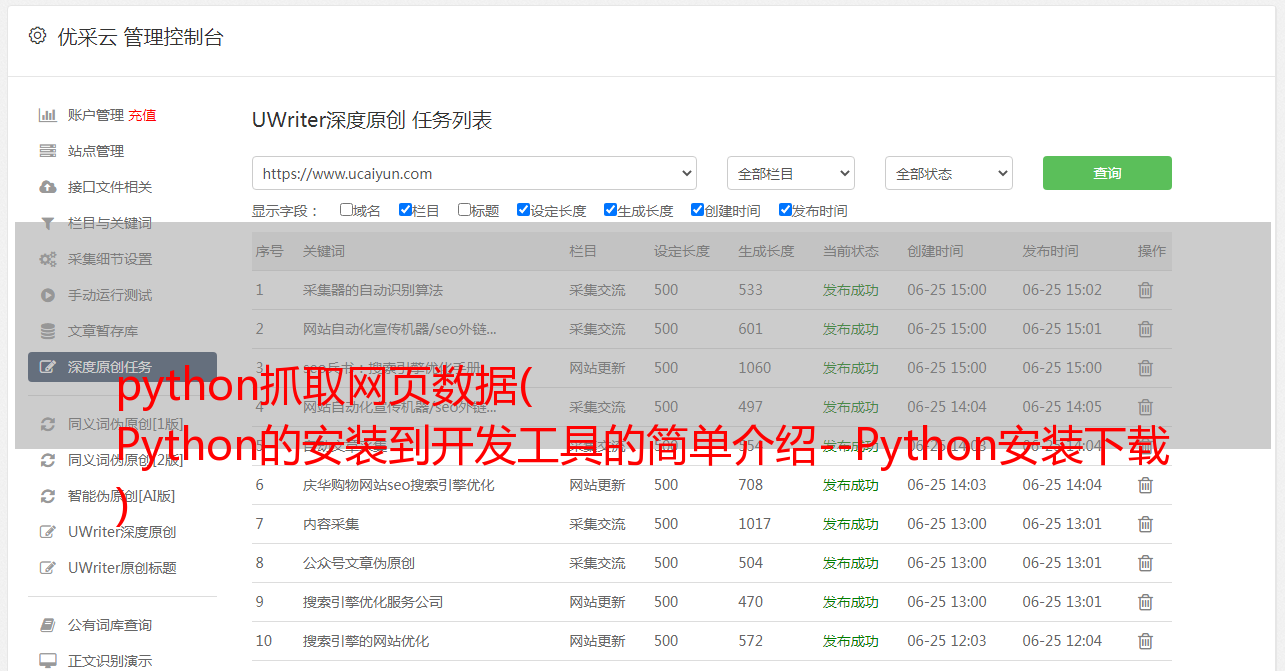Open 智能伪原创[AI版] link
Viewport: 1285px width, 671px height.
[122, 496]
